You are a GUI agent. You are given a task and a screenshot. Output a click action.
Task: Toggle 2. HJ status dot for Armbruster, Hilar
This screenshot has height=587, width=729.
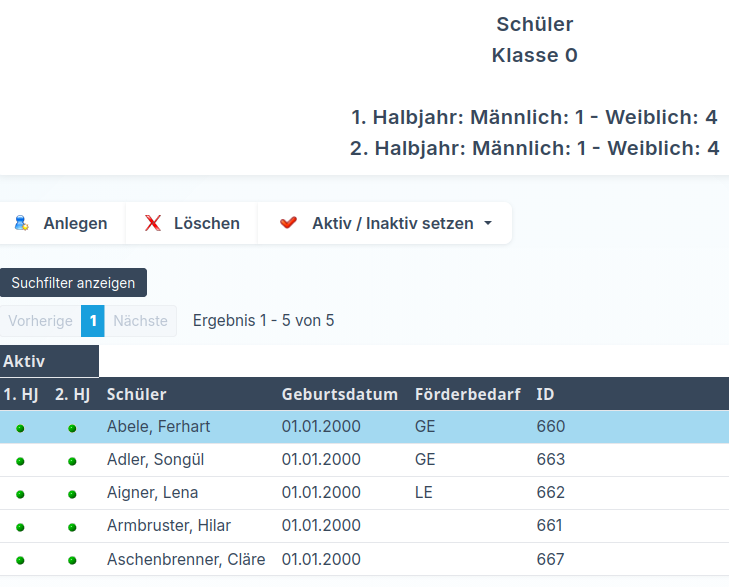click(72, 527)
